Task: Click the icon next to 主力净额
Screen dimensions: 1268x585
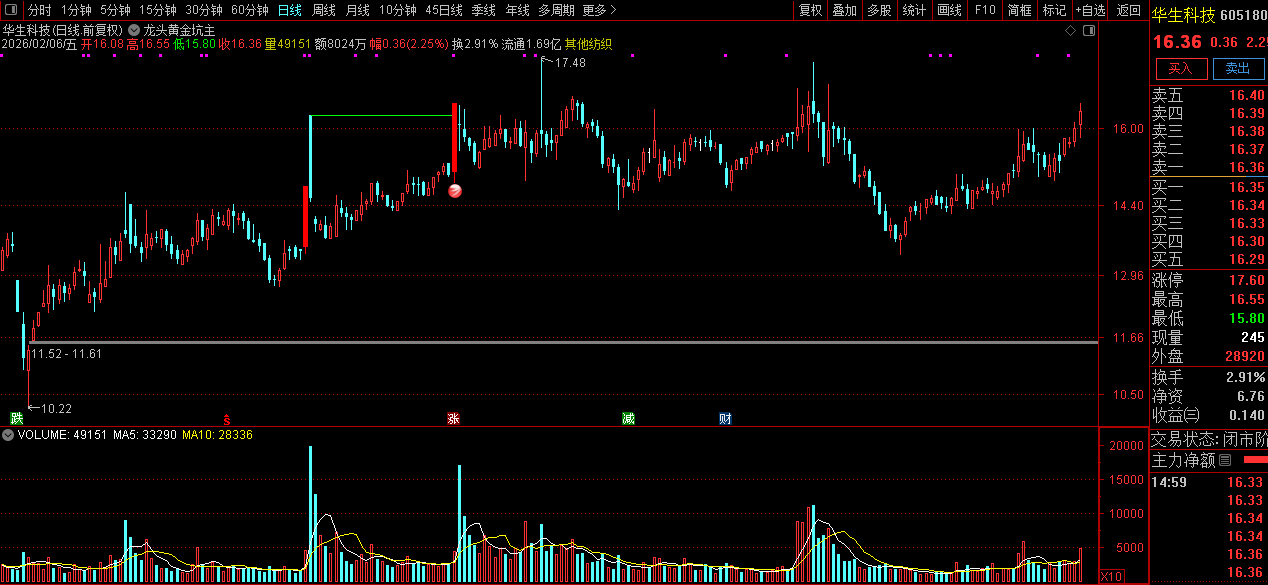Action: pos(1225,460)
